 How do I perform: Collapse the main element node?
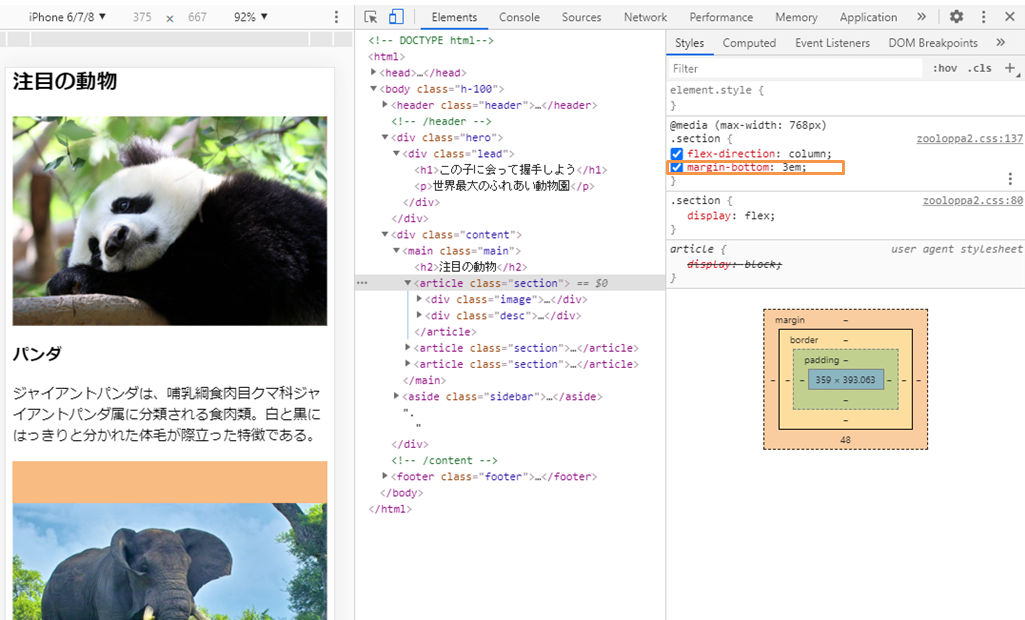pyautogui.click(x=396, y=250)
